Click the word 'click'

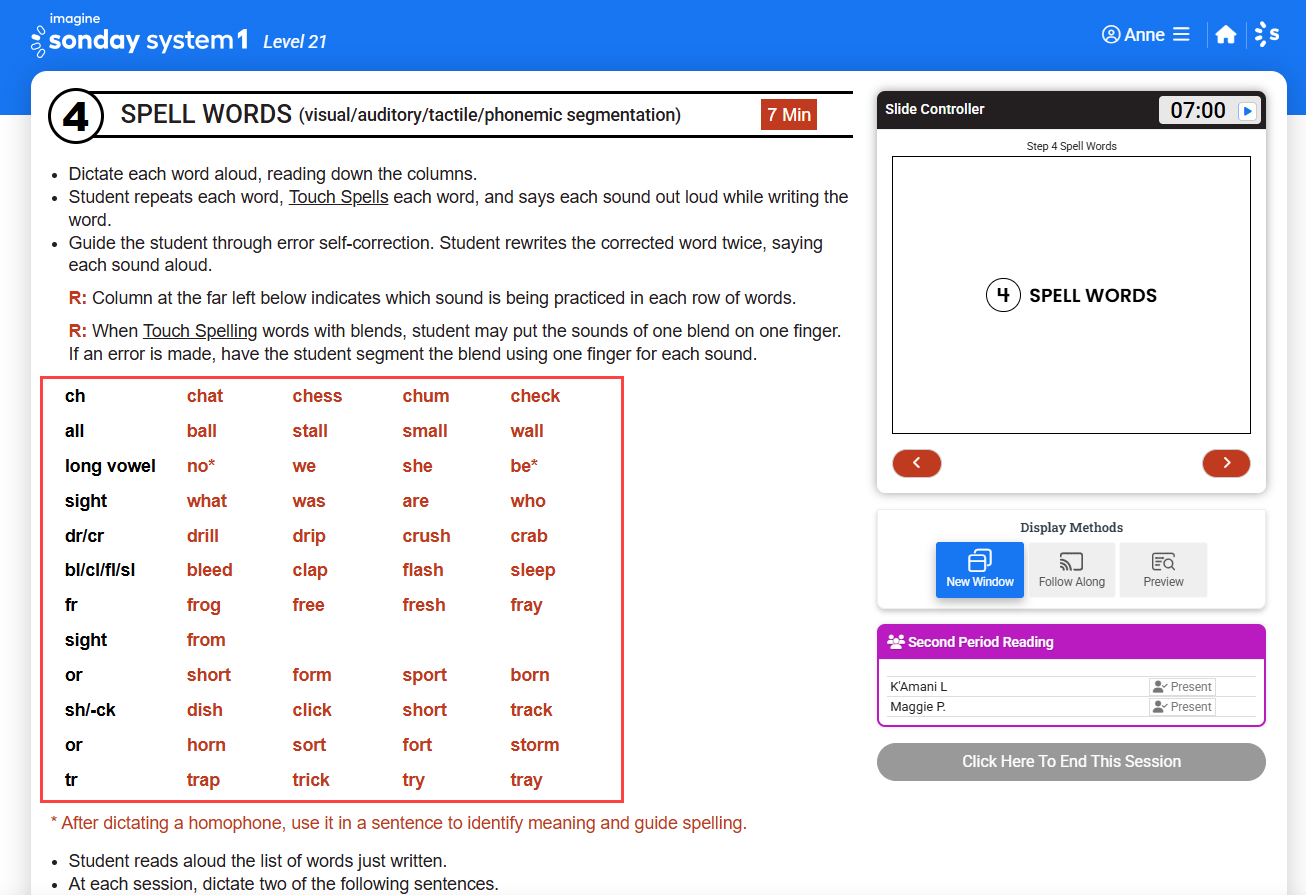312,710
